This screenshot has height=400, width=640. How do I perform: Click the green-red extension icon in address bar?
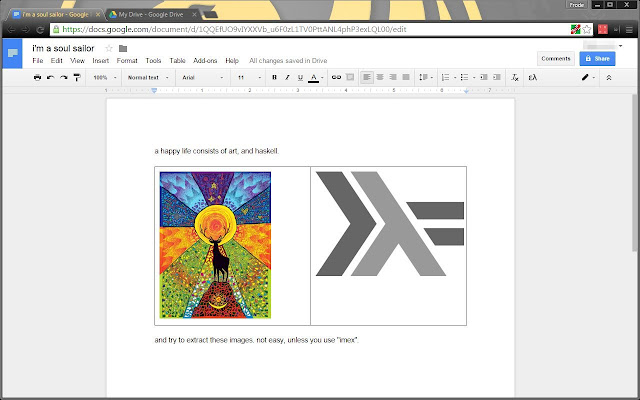(x=576, y=29)
